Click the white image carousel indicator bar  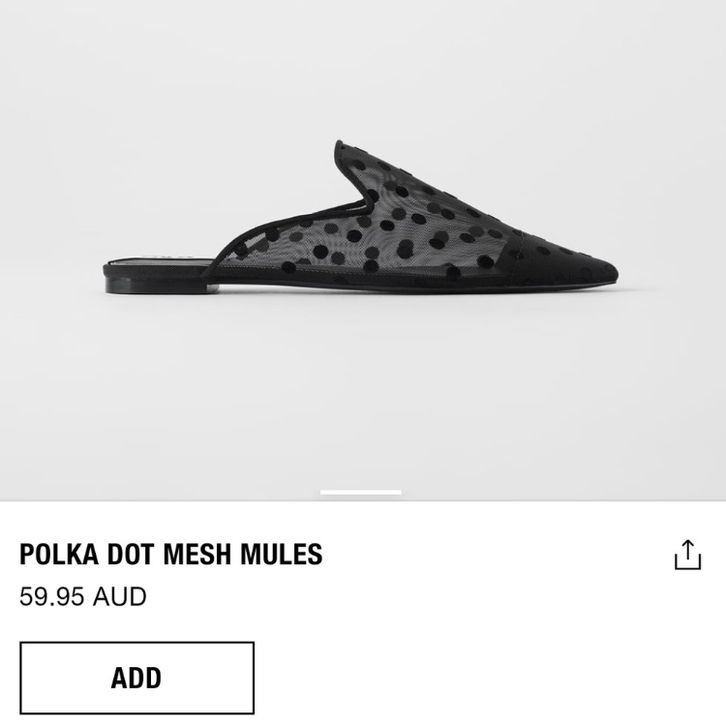361,492
